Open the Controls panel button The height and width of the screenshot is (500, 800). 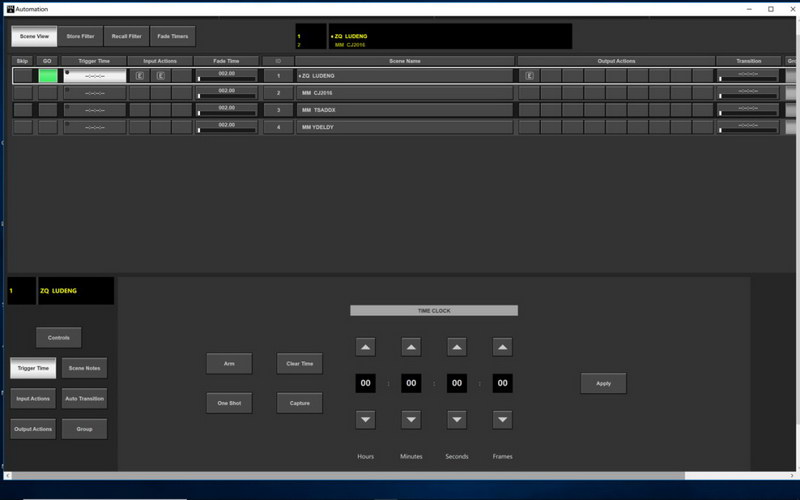(59, 338)
